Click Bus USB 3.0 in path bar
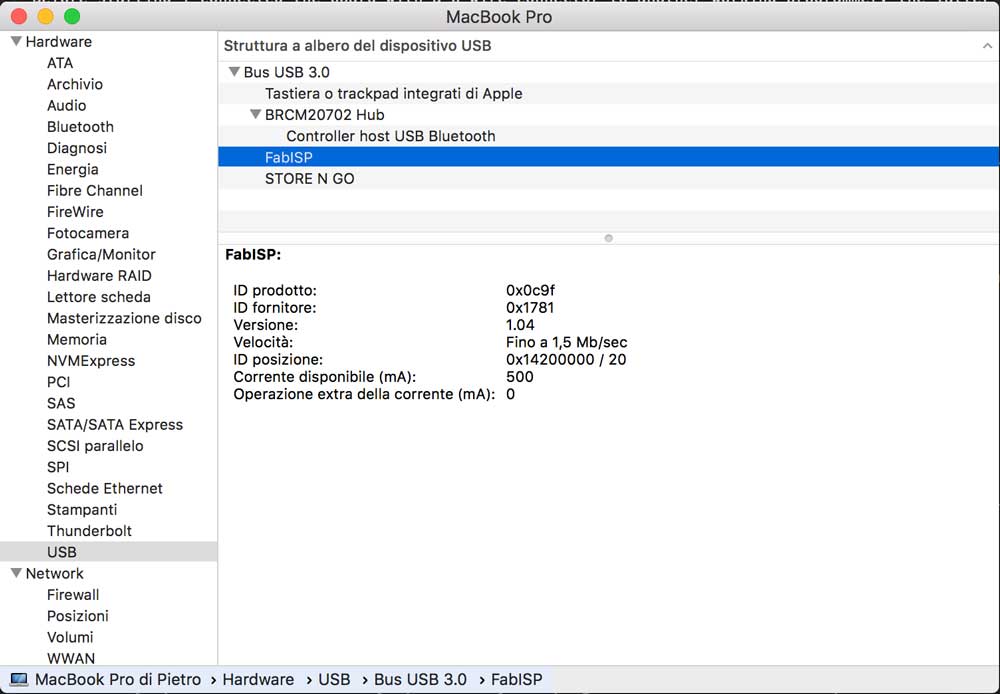 point(420,679)
